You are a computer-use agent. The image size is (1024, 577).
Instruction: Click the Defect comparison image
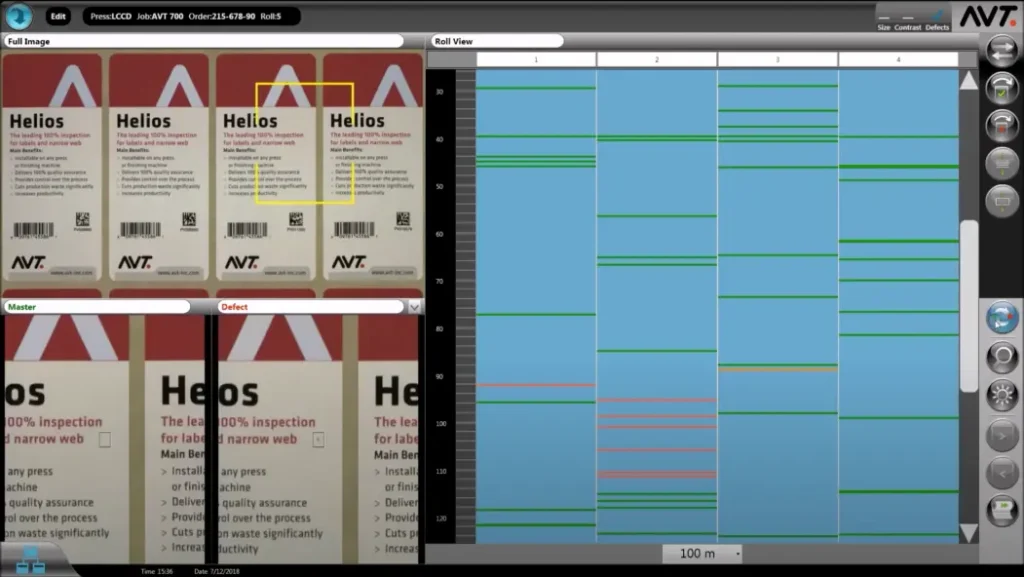point(318,439)
